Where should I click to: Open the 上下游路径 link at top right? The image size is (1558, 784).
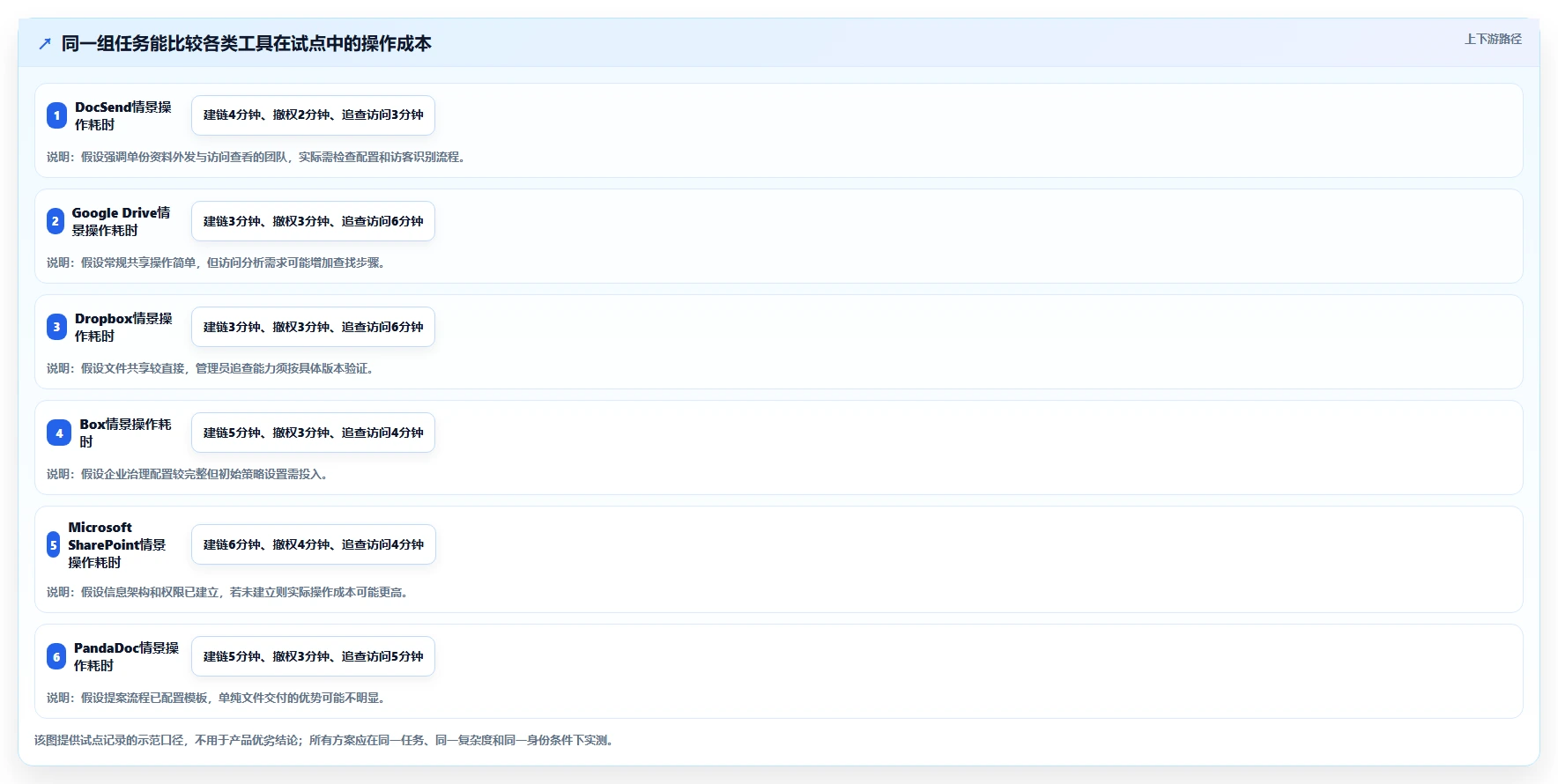click(1493, 39)
